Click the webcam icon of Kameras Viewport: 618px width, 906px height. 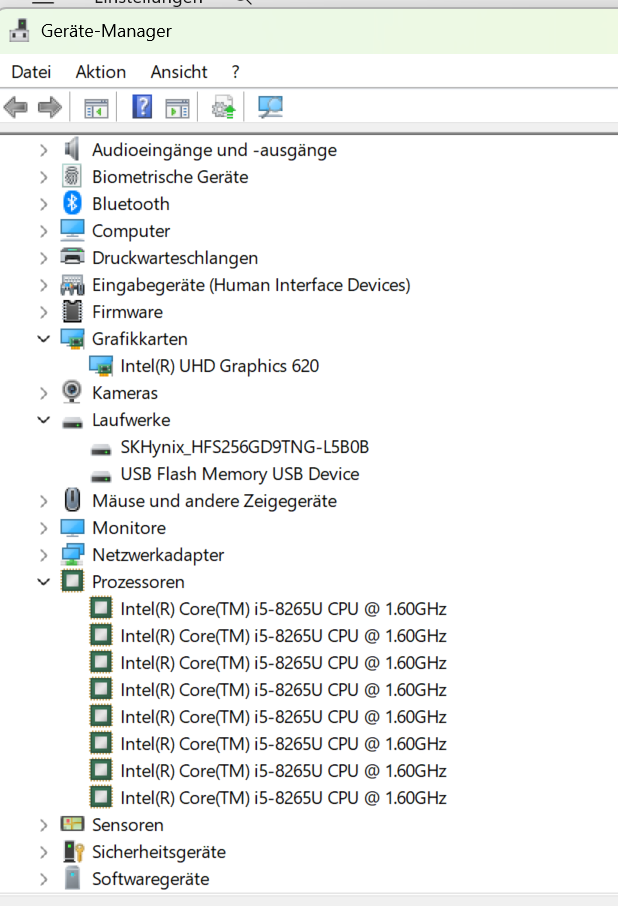[x=72, y=392]
